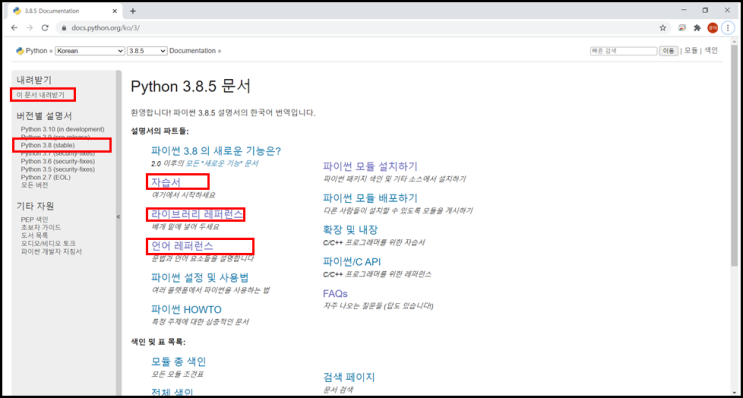Click the Python logo in the breadcrumb
Screen dimensions: 743x398
click(20, 51)
